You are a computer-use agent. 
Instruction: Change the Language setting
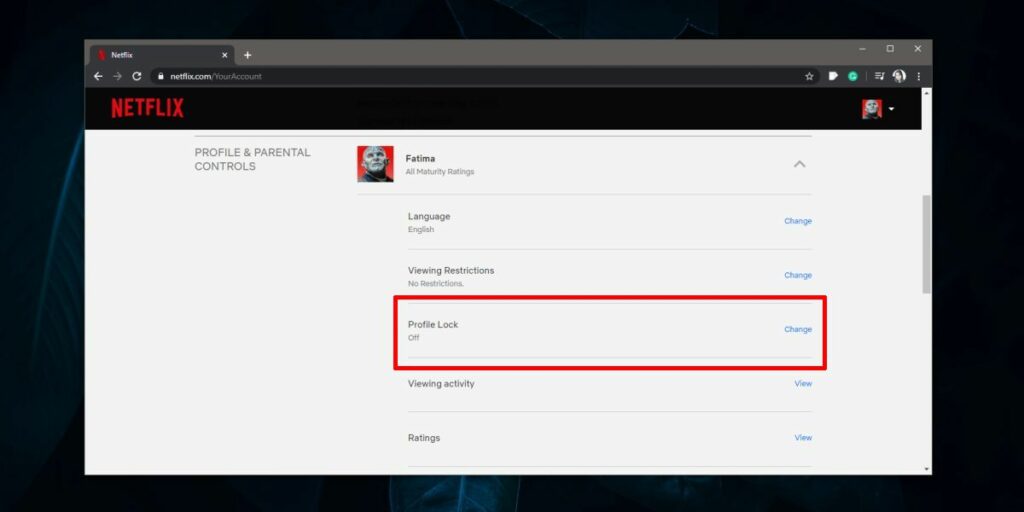click(798, 221)
